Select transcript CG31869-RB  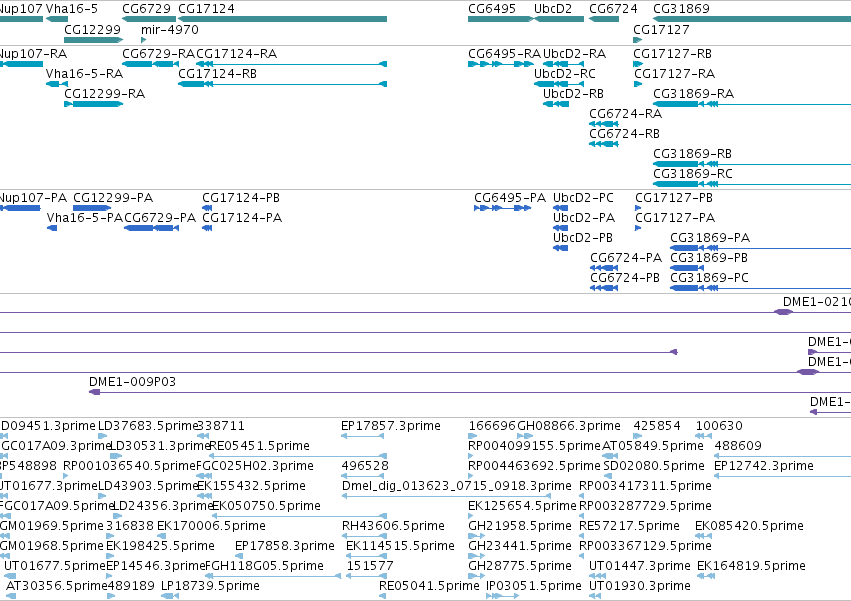(x=752, y=165)
